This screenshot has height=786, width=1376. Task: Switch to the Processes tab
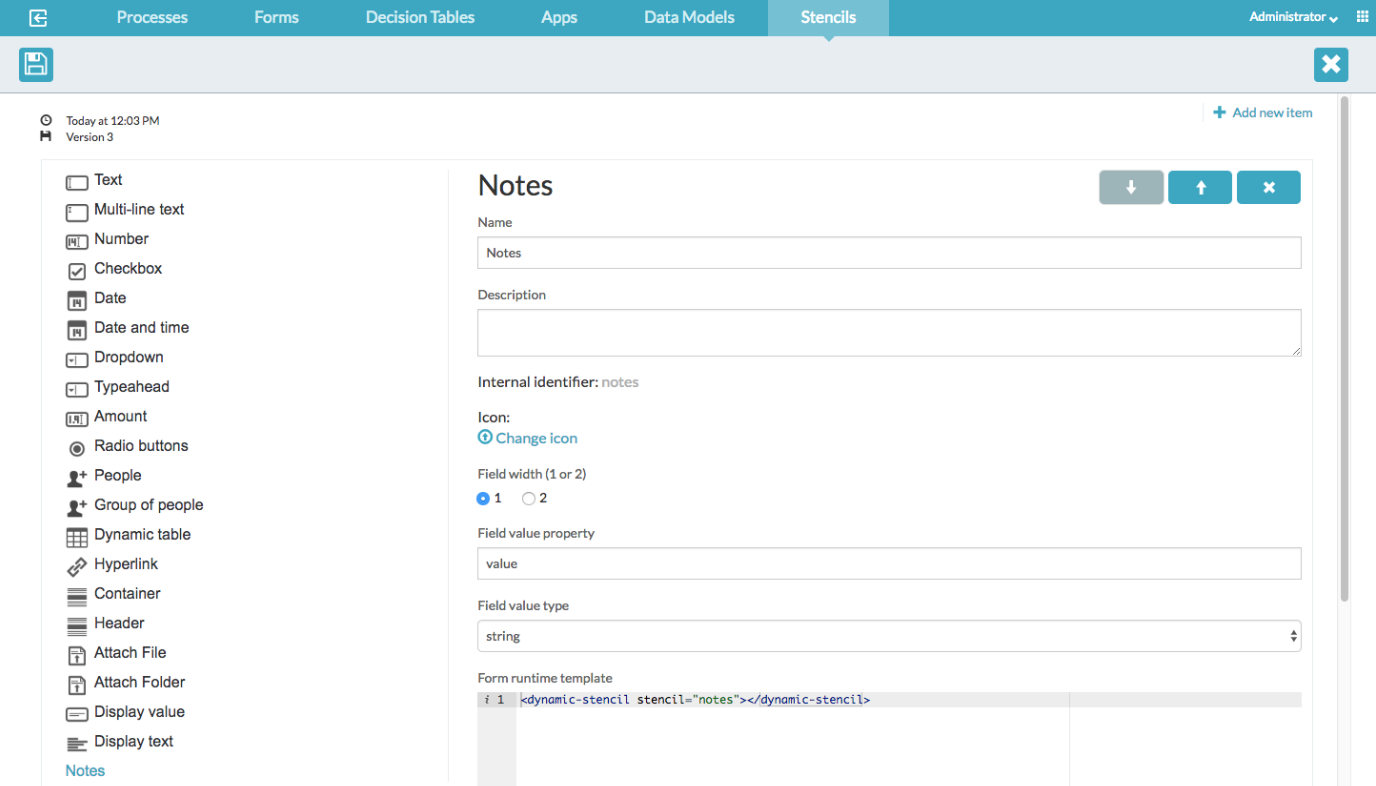pos(152,17)
